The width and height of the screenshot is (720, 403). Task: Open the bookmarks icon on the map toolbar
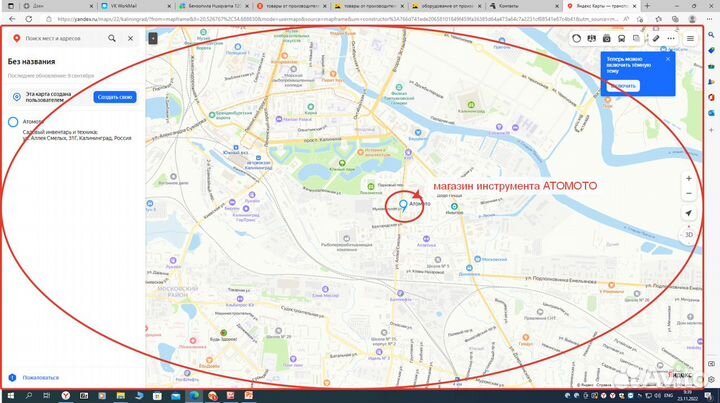pyautogui.click(x=636, y=39)
